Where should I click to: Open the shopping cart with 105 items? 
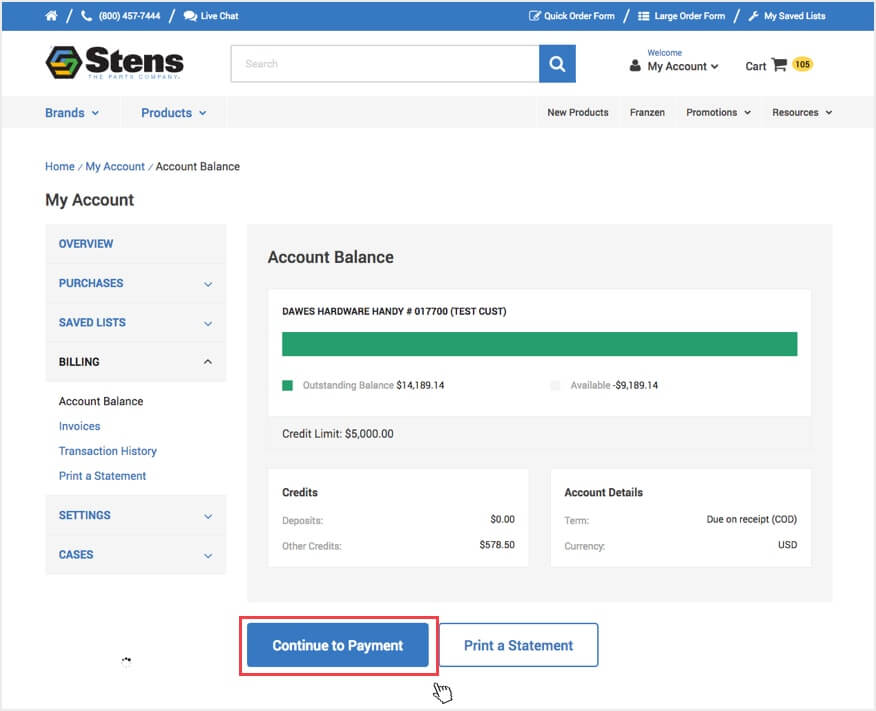[779, 64]
